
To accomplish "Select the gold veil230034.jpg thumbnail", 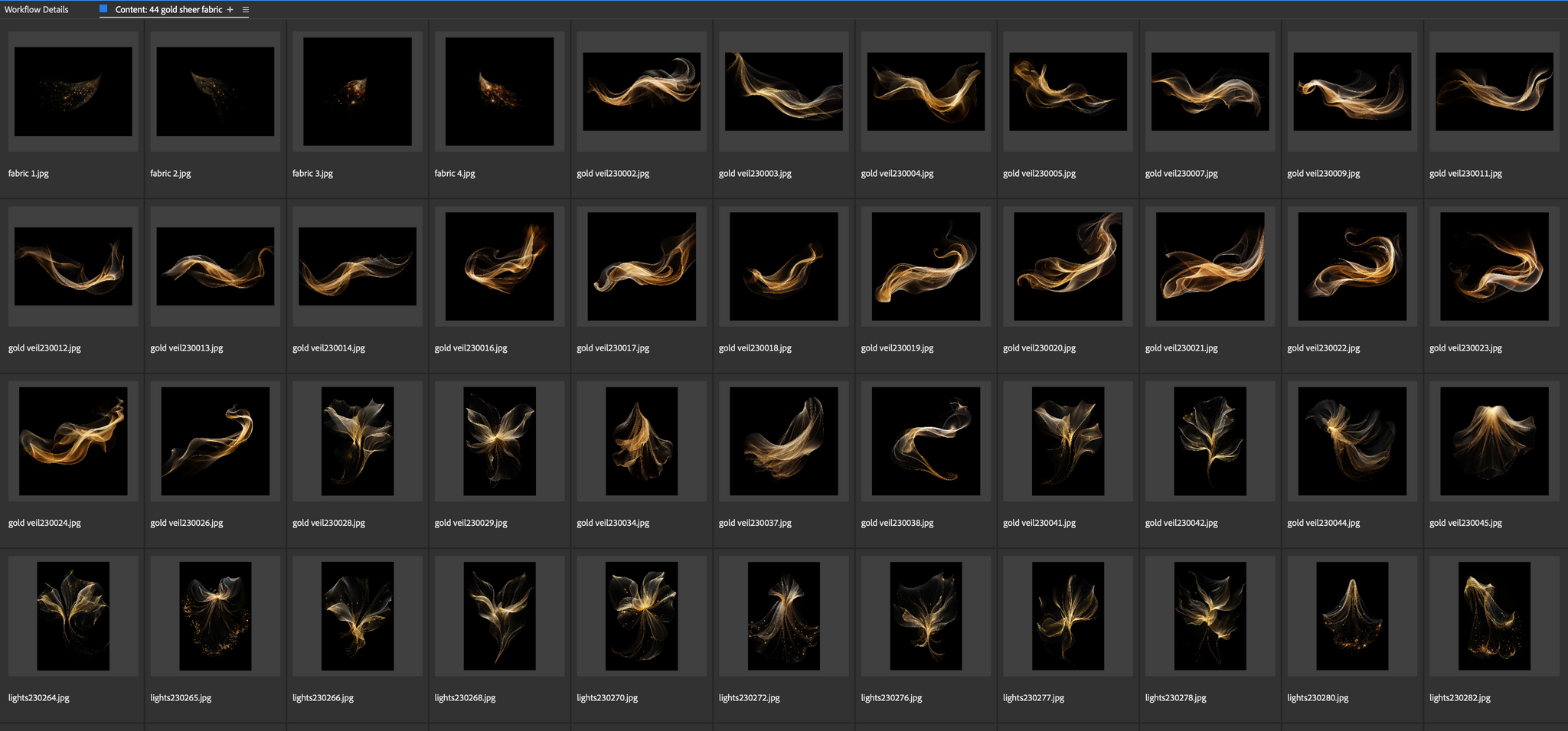I will click(x=642, y=441).
